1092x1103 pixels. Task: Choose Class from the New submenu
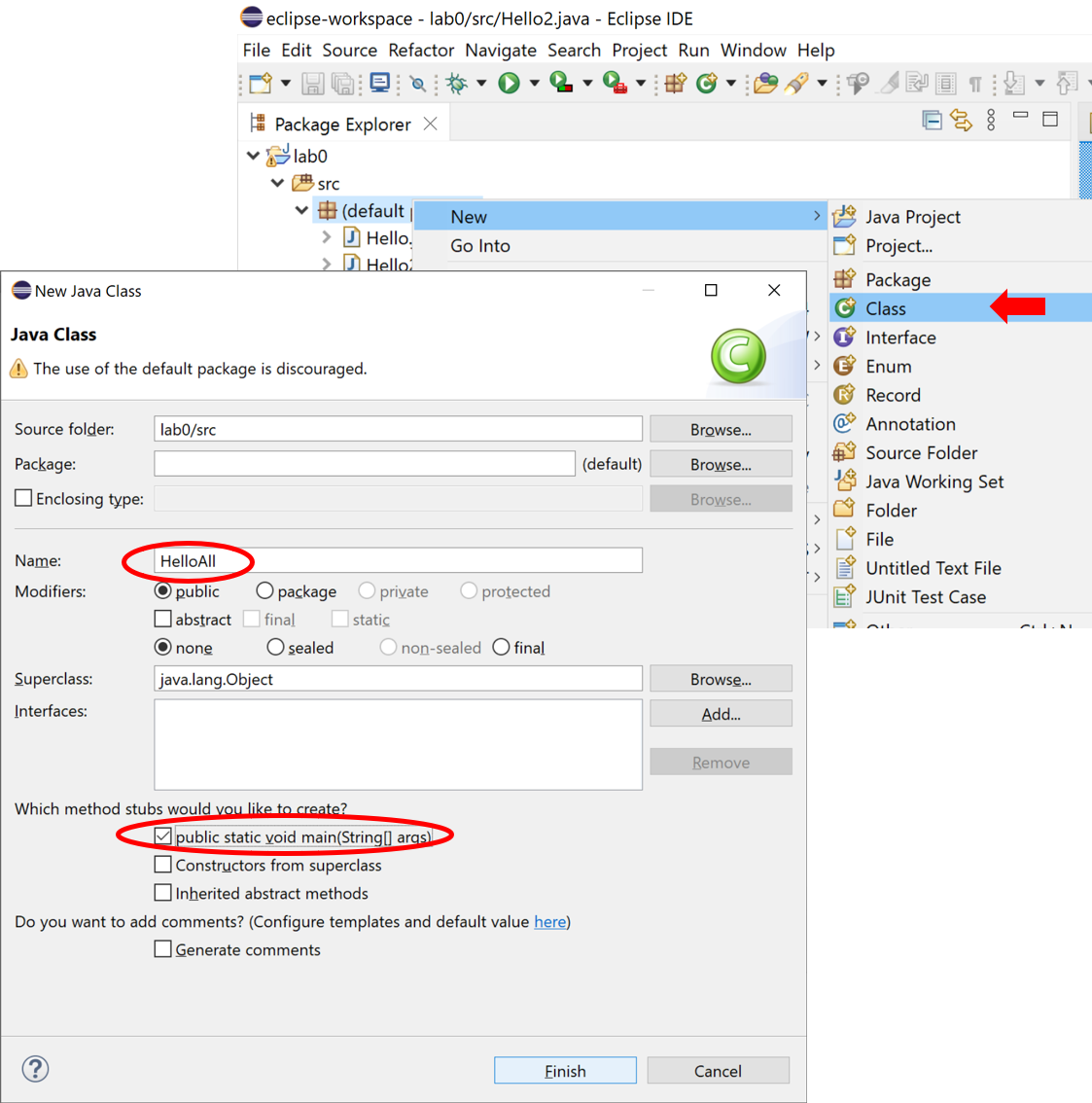pos(961,308)
